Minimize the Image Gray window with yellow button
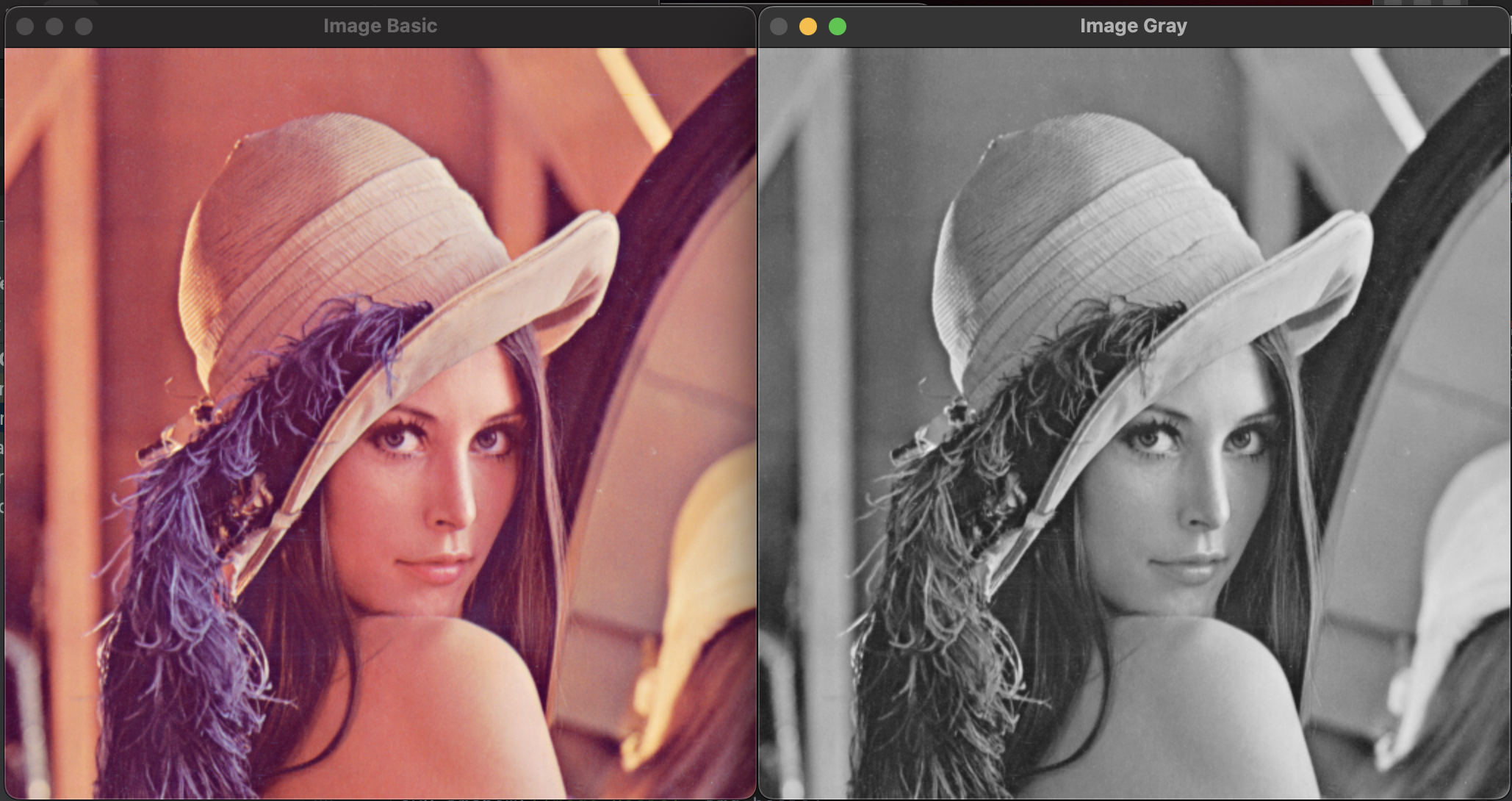The image size is (1512, 801). 808,26
